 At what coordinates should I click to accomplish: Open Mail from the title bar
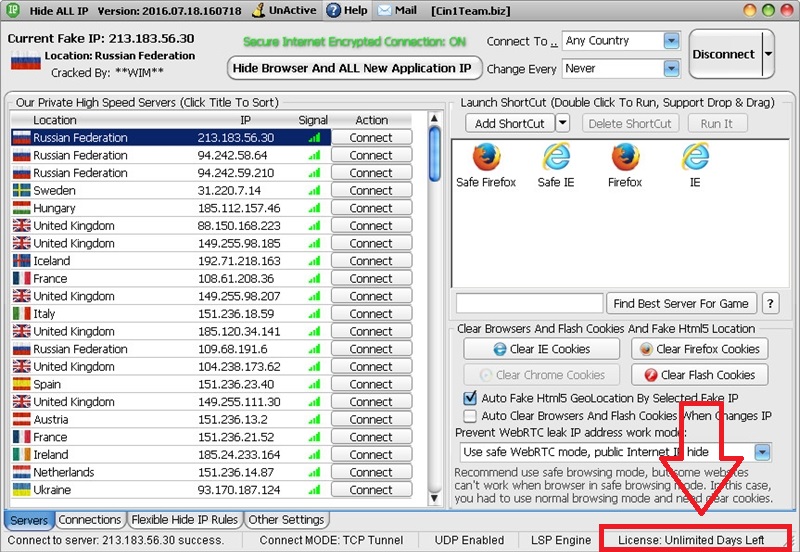pos(397,10)
